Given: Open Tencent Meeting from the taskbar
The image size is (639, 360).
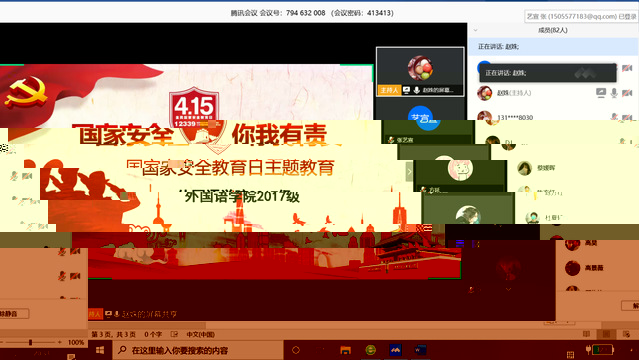Looking at the screenshot, I should pos(395,350).
